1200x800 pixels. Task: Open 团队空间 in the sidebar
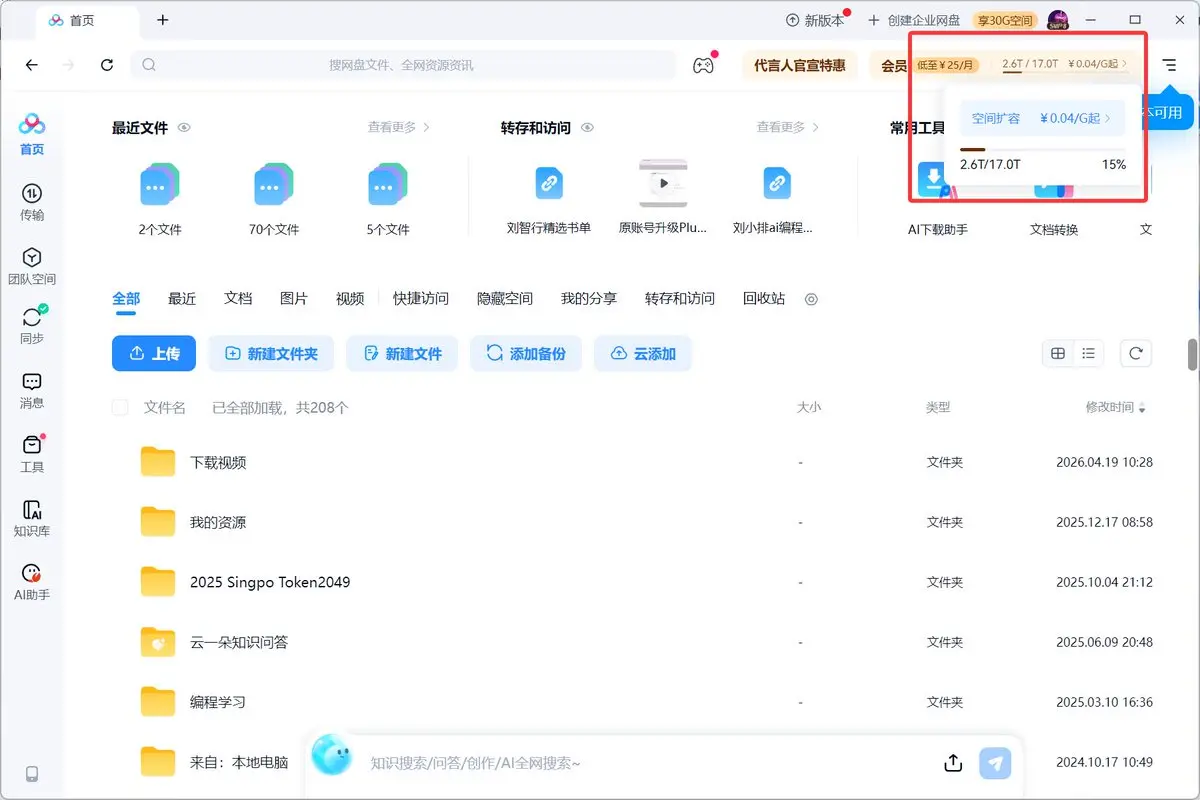32,266
